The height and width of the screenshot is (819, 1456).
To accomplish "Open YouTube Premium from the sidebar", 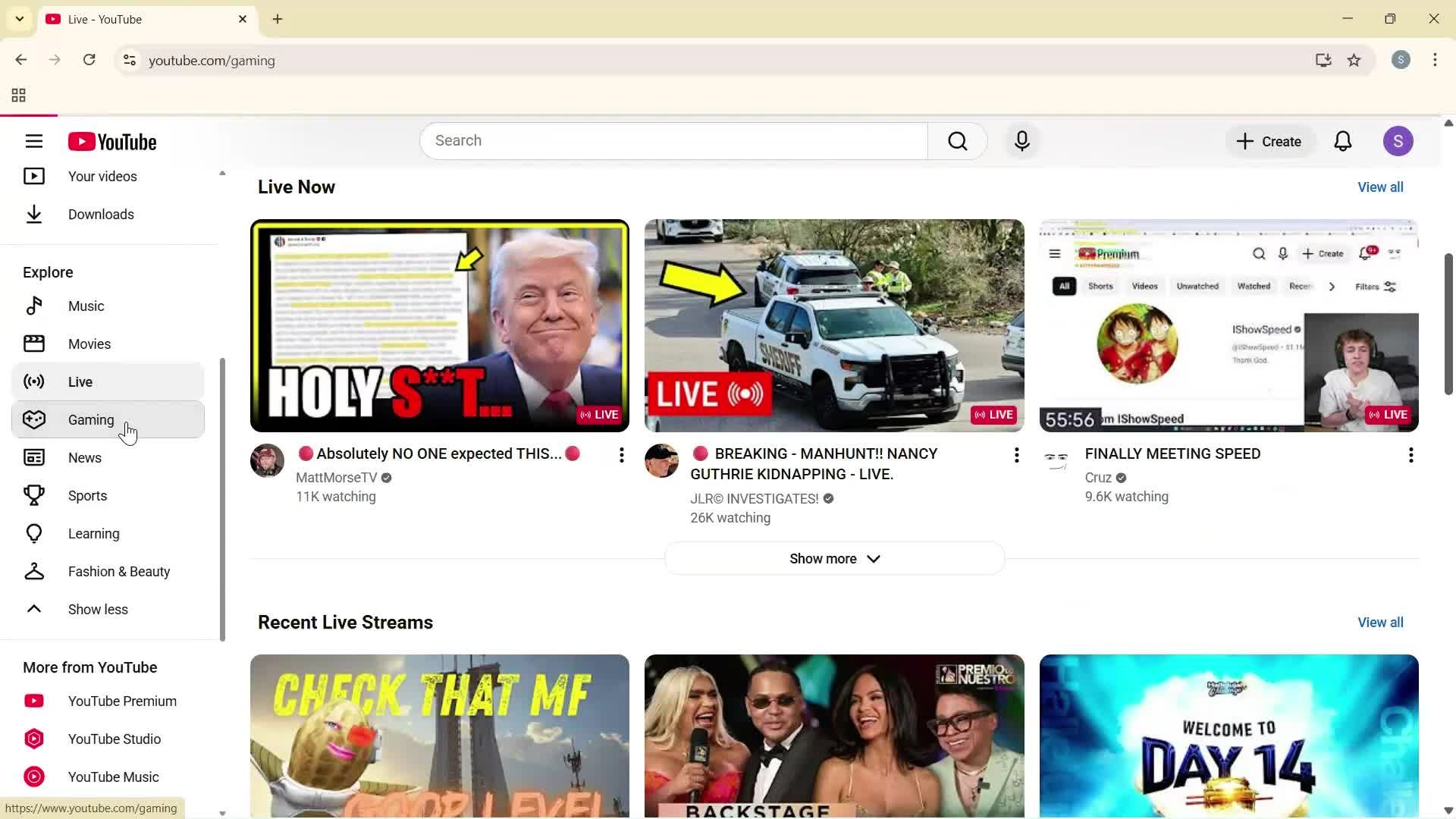I will (x=122, y=701).
